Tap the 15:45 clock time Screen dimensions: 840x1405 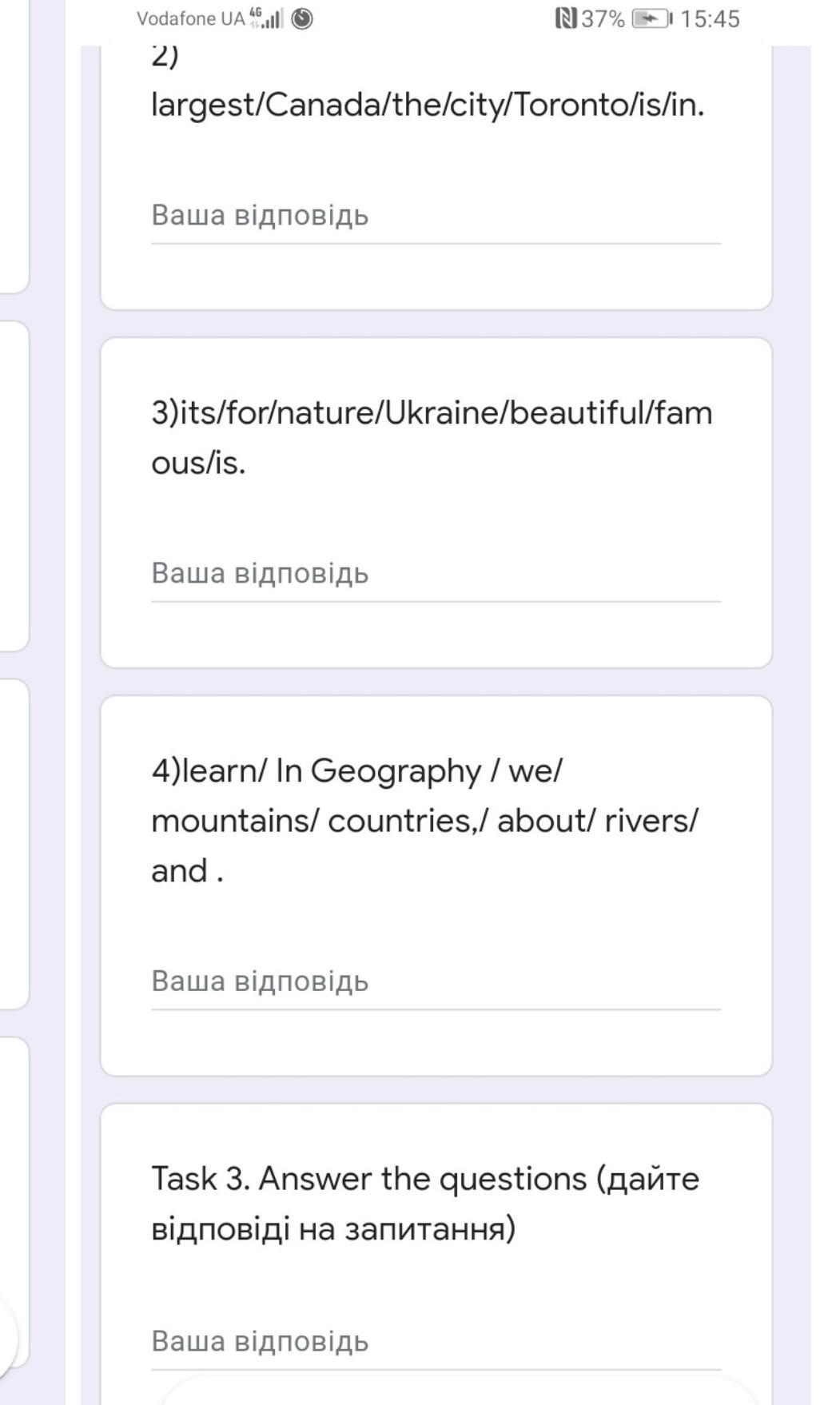click(x=710, y=18)
